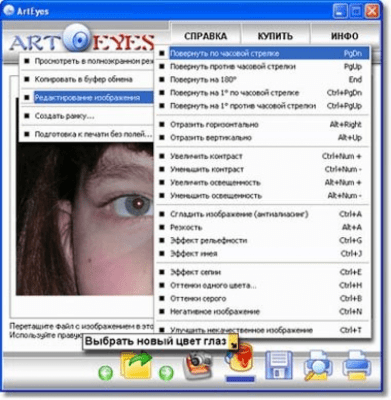The image size is (391, 400).
Task: Select Увеличить контраст
Action: [x=263, y=156]
